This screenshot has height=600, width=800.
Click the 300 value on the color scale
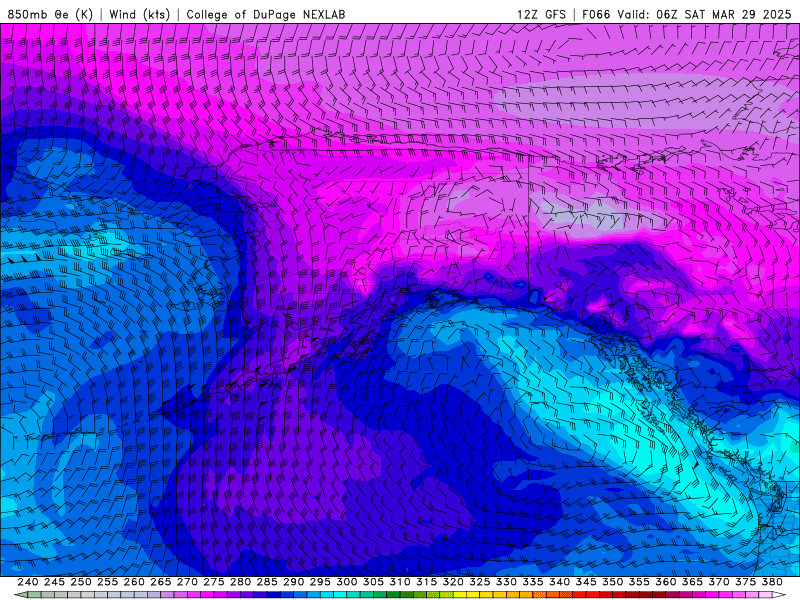click(346, 582)
